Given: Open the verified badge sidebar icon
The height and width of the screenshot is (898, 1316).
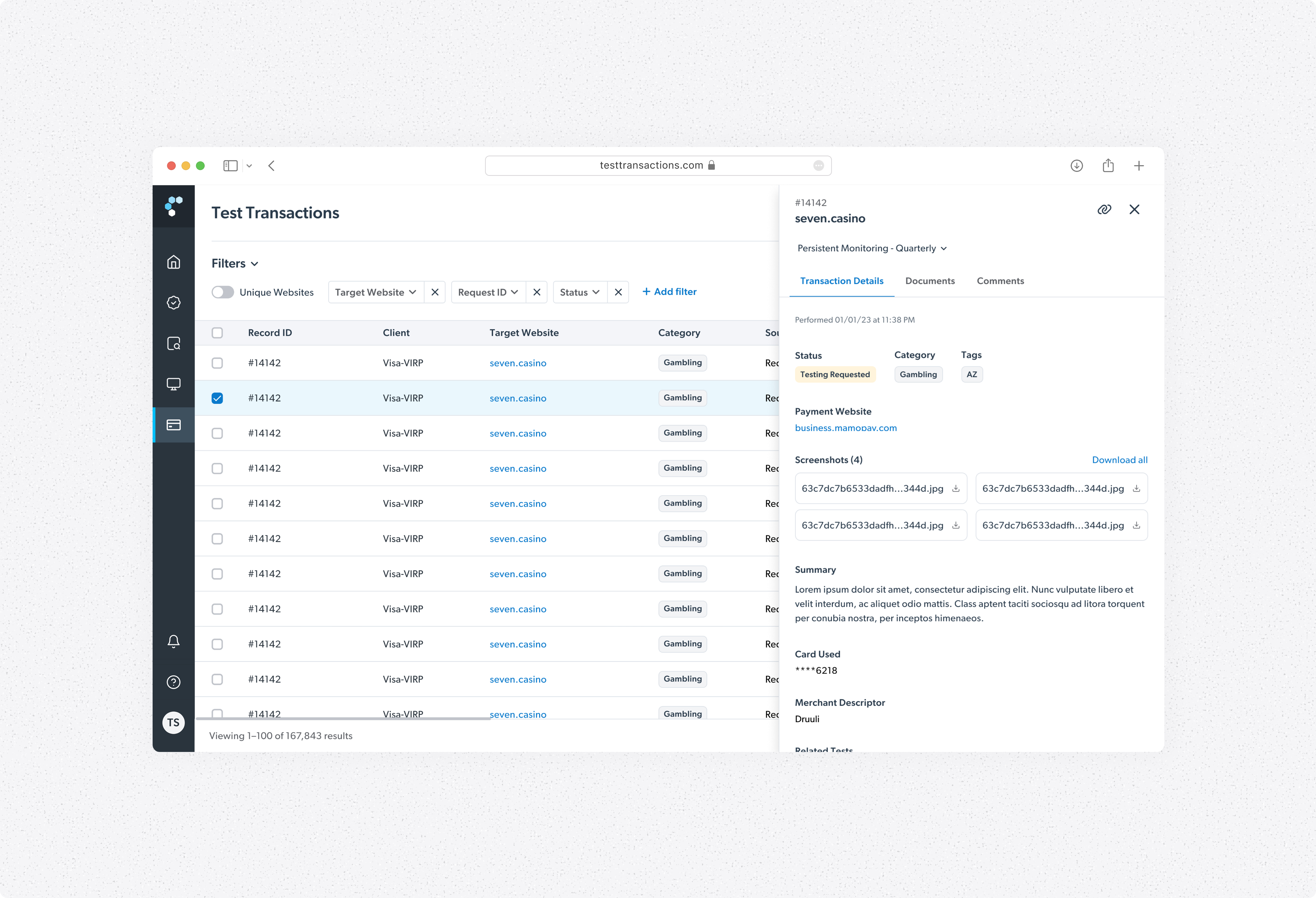Looking at the screenshot, I should (x=173, y=302).
